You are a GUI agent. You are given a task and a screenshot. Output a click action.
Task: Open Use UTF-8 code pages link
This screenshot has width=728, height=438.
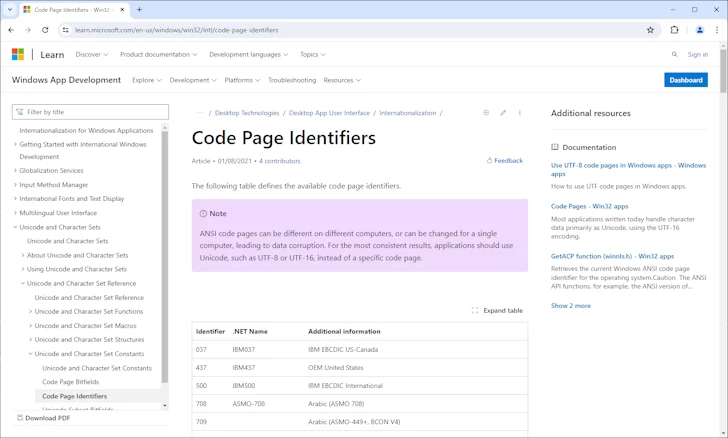(x=628, y=170)
